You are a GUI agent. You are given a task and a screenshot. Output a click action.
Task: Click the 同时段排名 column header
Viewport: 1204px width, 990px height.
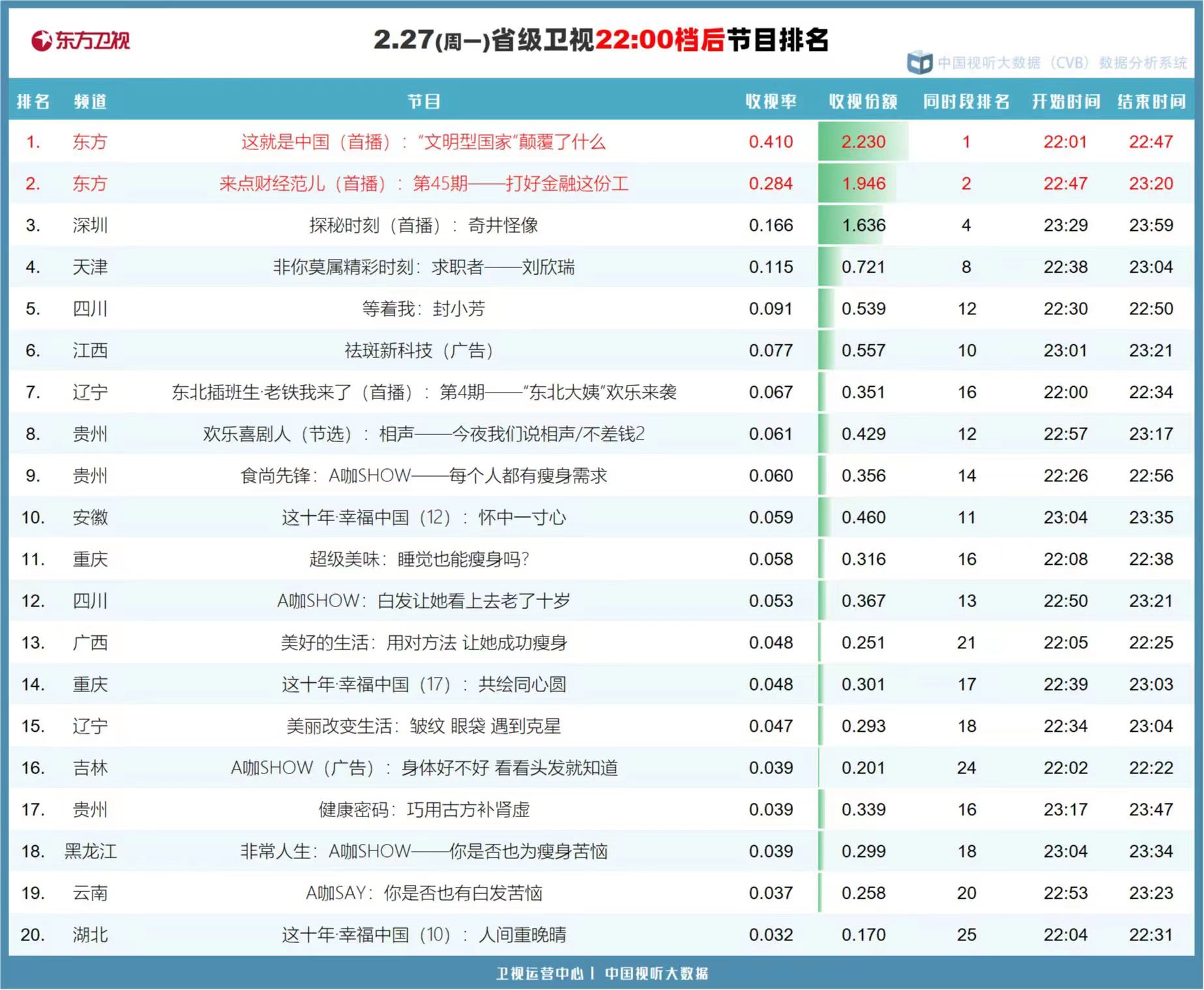pyautogui.click(x=967, y=102)
